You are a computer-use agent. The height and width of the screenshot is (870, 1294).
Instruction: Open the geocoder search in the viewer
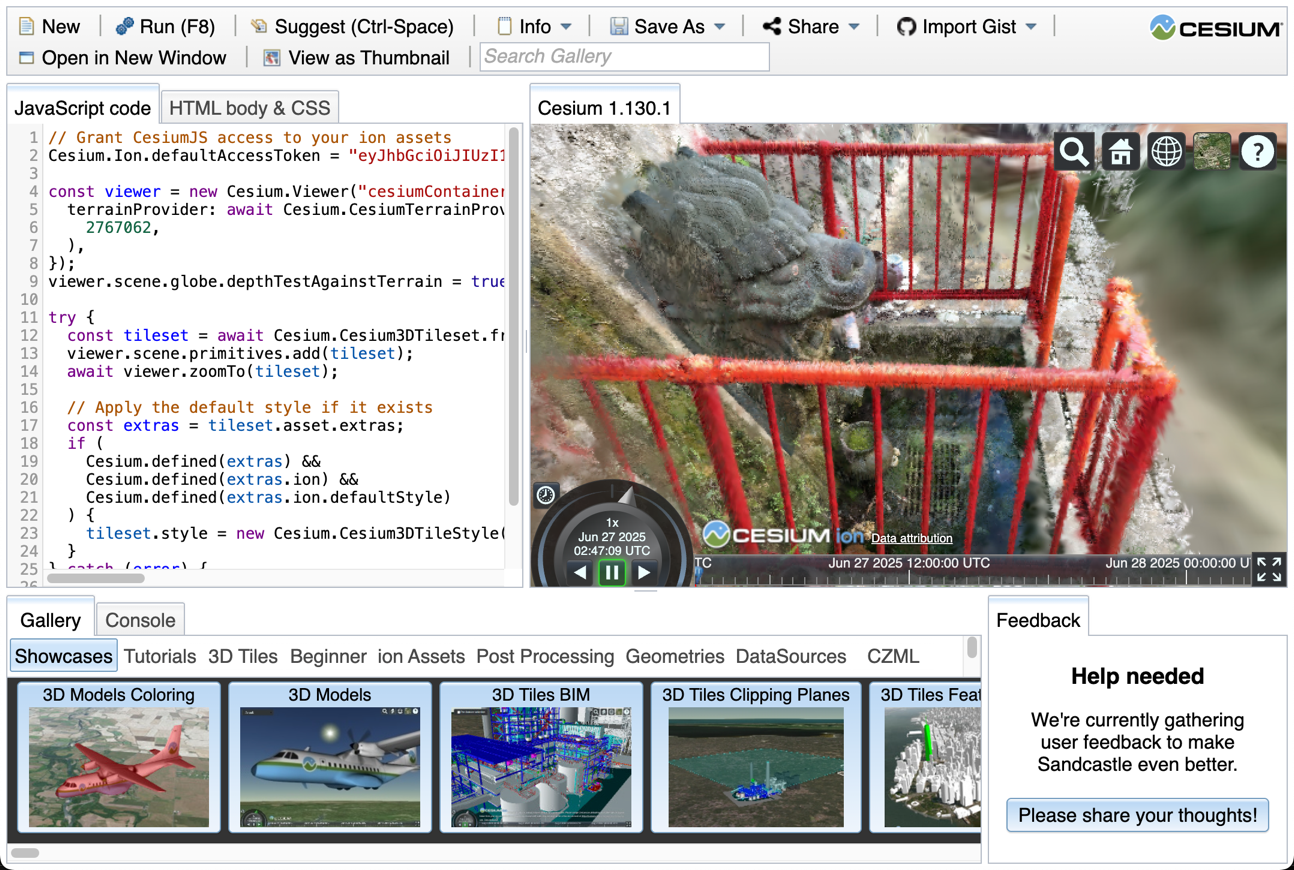coord(1074,151)
